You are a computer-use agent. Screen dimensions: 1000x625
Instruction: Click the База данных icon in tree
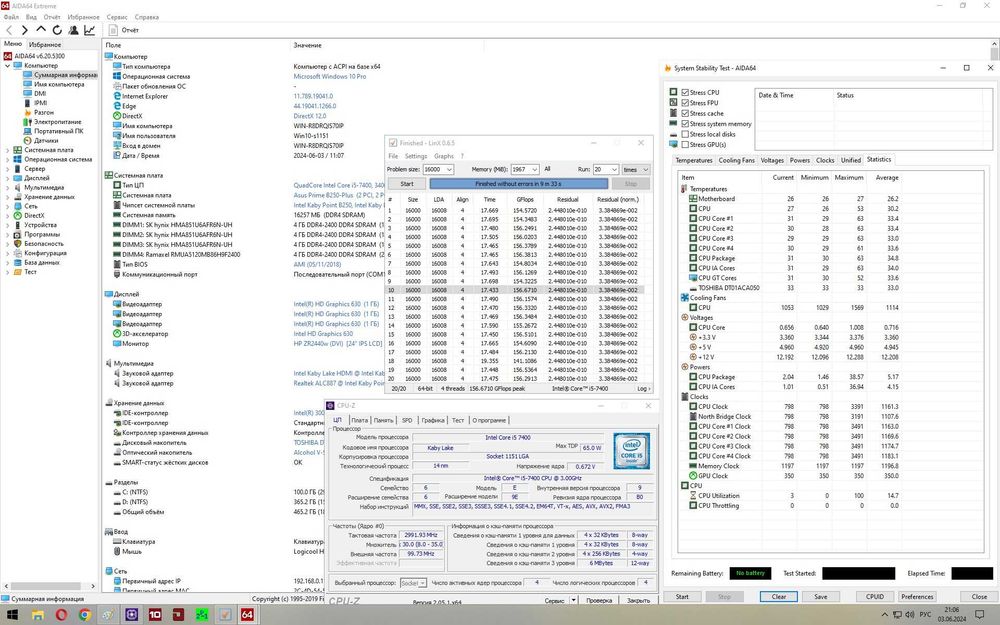tap(18, 262)
